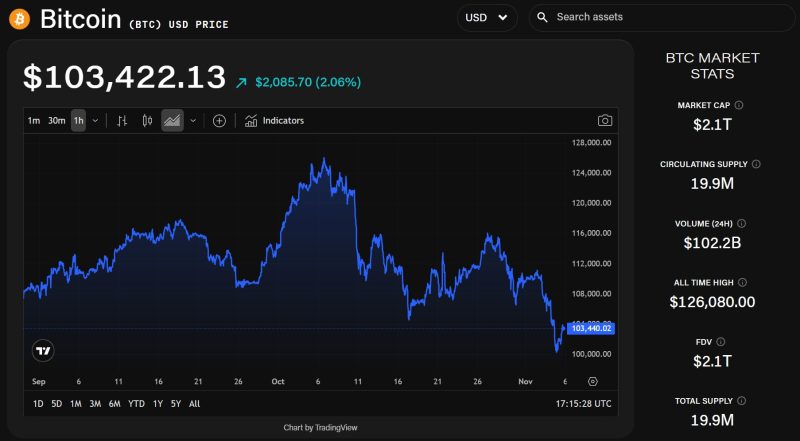
Task: Toggle the 30m interval
Action: (57, 121)
